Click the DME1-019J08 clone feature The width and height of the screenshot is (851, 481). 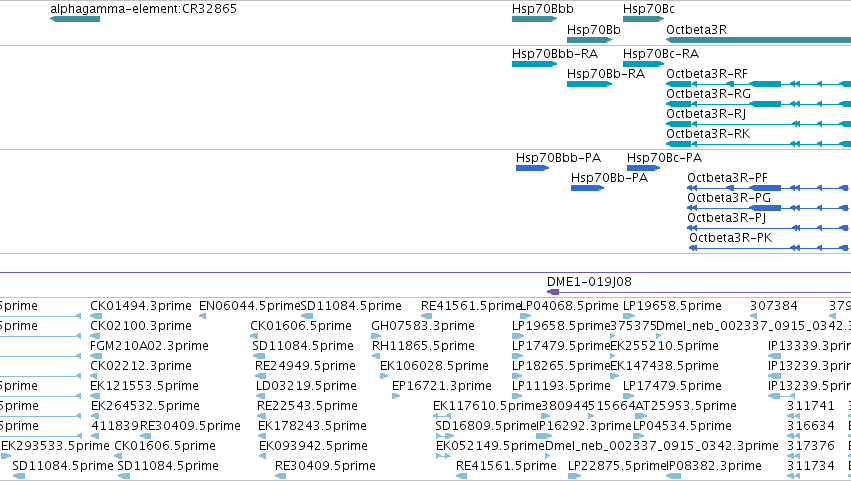[699, 293]
